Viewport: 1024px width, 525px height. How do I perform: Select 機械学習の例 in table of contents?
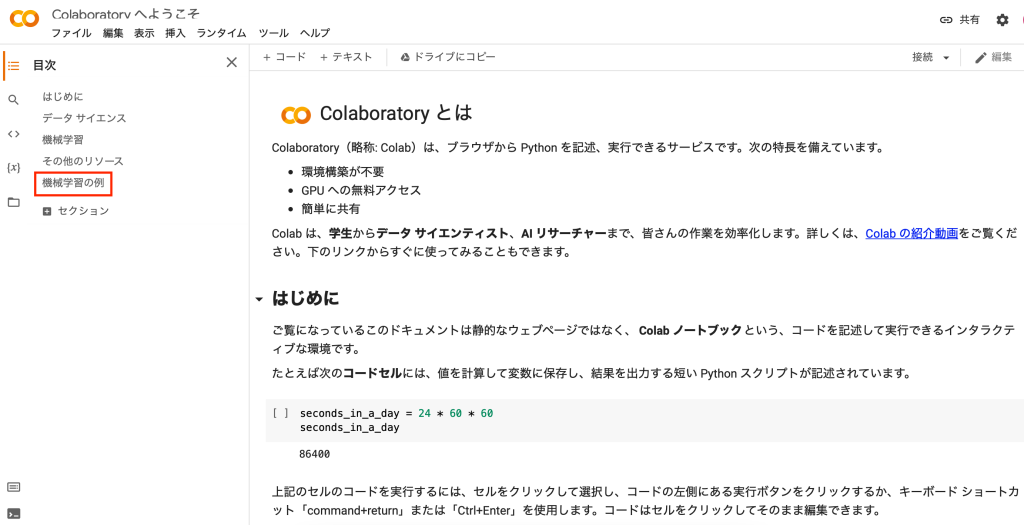73,183
